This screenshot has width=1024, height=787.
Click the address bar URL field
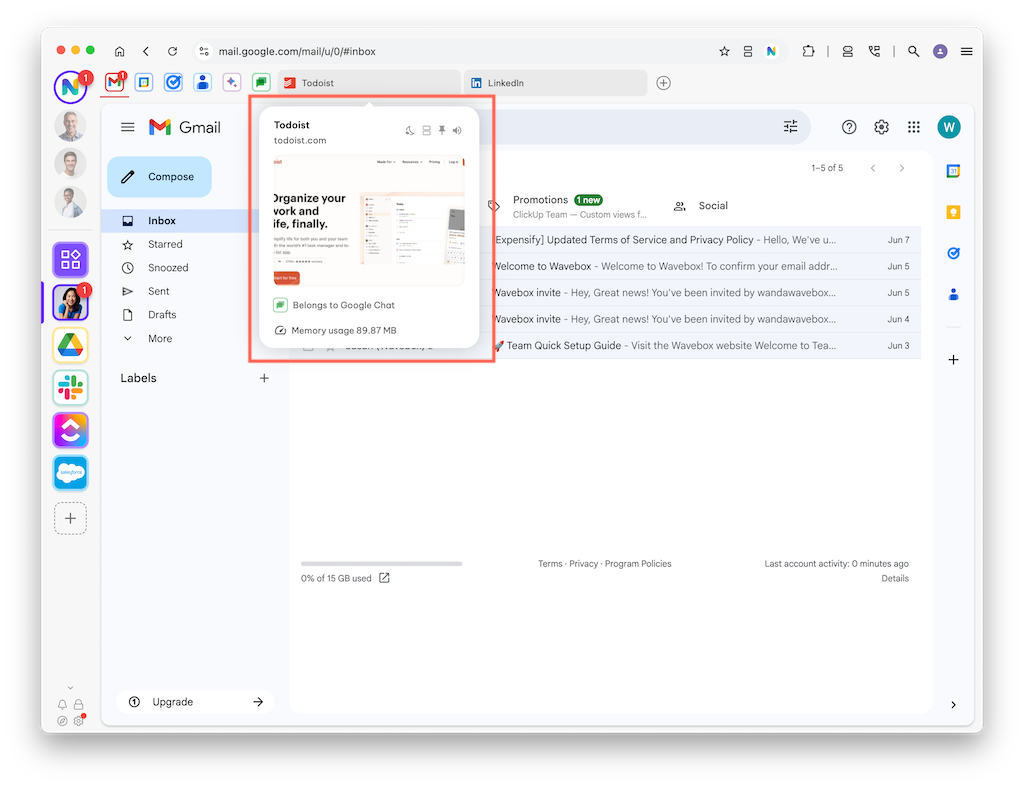(x=457, y=51)
